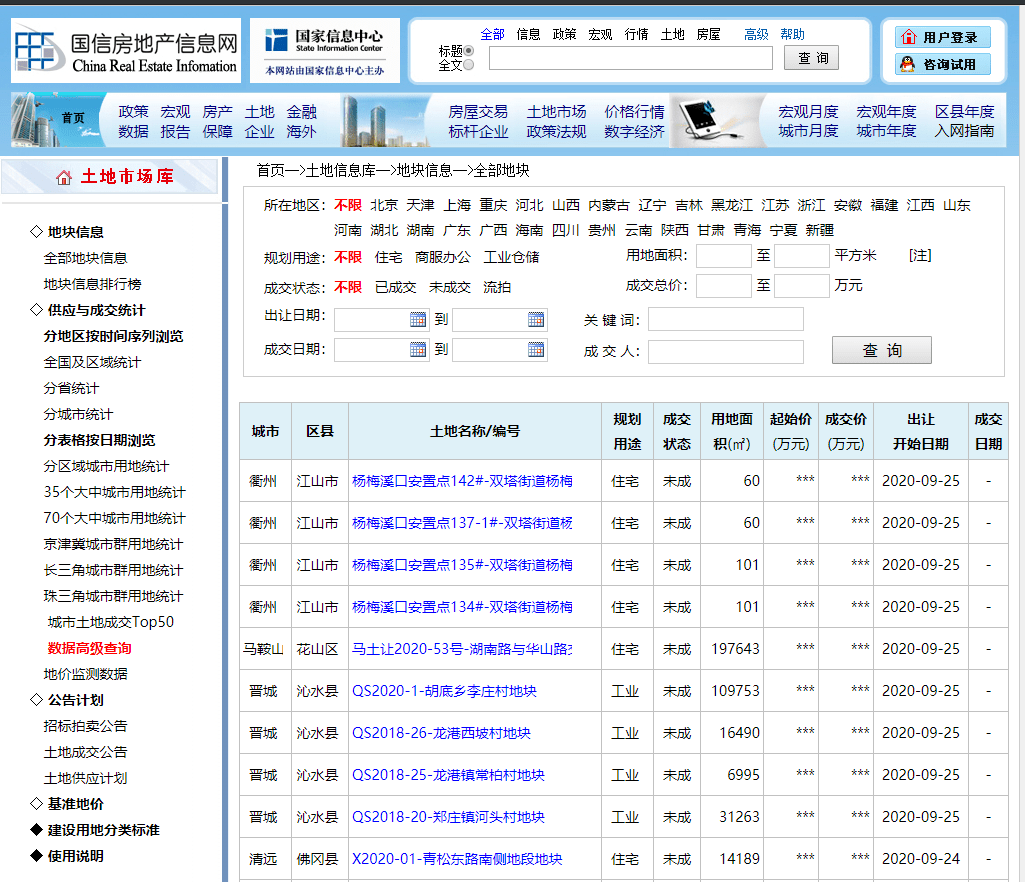Open calendar picker for 出让日期 start date
The width and height of the screenshot is (1025, 882).
click(418, 320)
